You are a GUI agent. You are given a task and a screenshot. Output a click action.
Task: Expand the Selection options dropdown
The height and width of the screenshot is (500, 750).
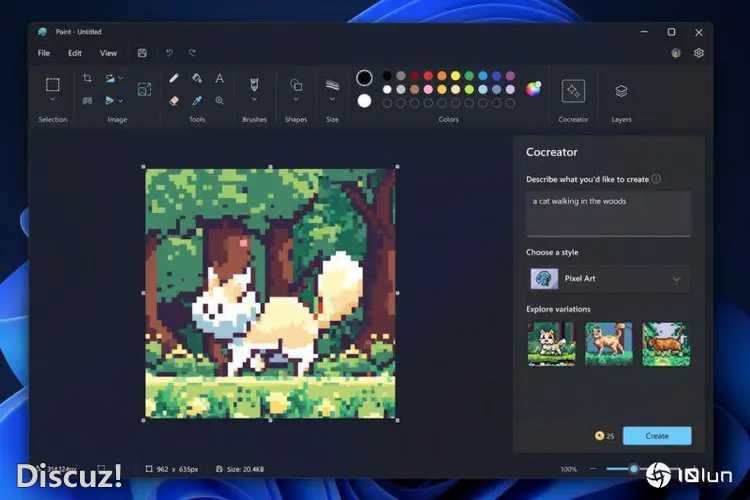53,100
